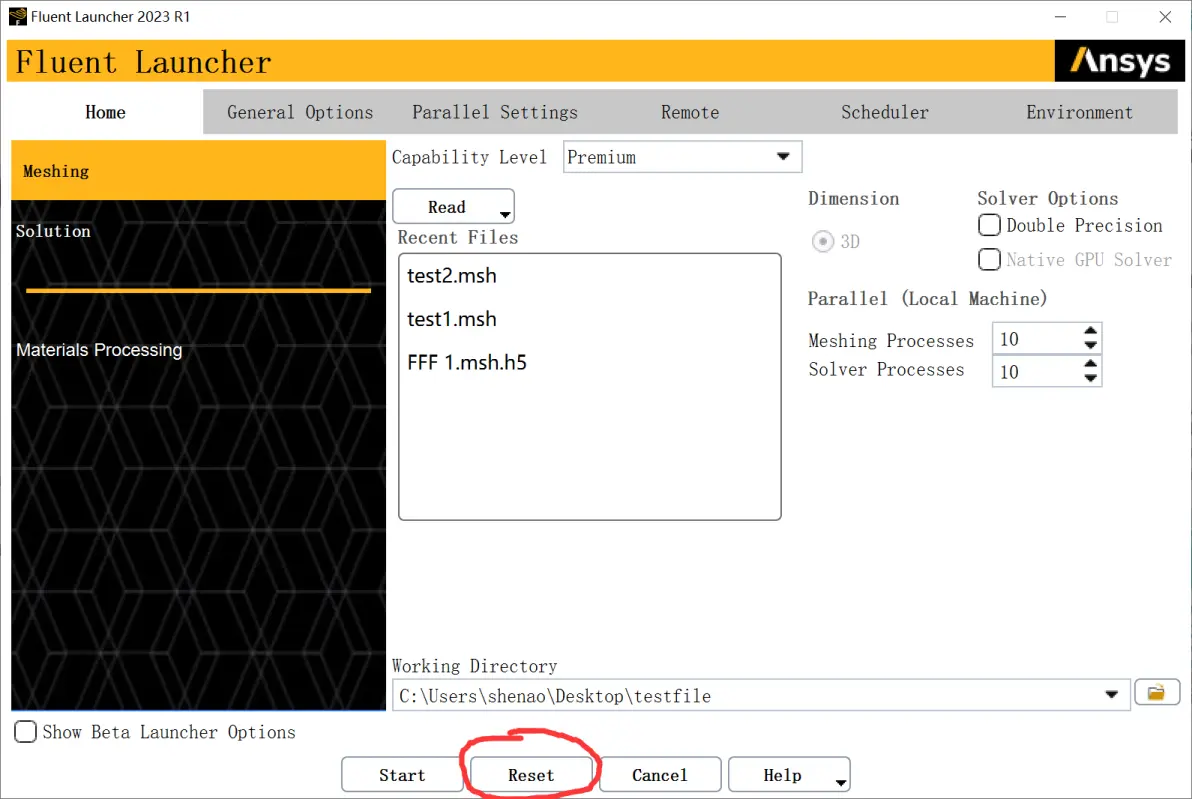Click the folder browse icon for Working Directory
The height and width of the screenshot is (799, 1192).
tap(1156, 693)
